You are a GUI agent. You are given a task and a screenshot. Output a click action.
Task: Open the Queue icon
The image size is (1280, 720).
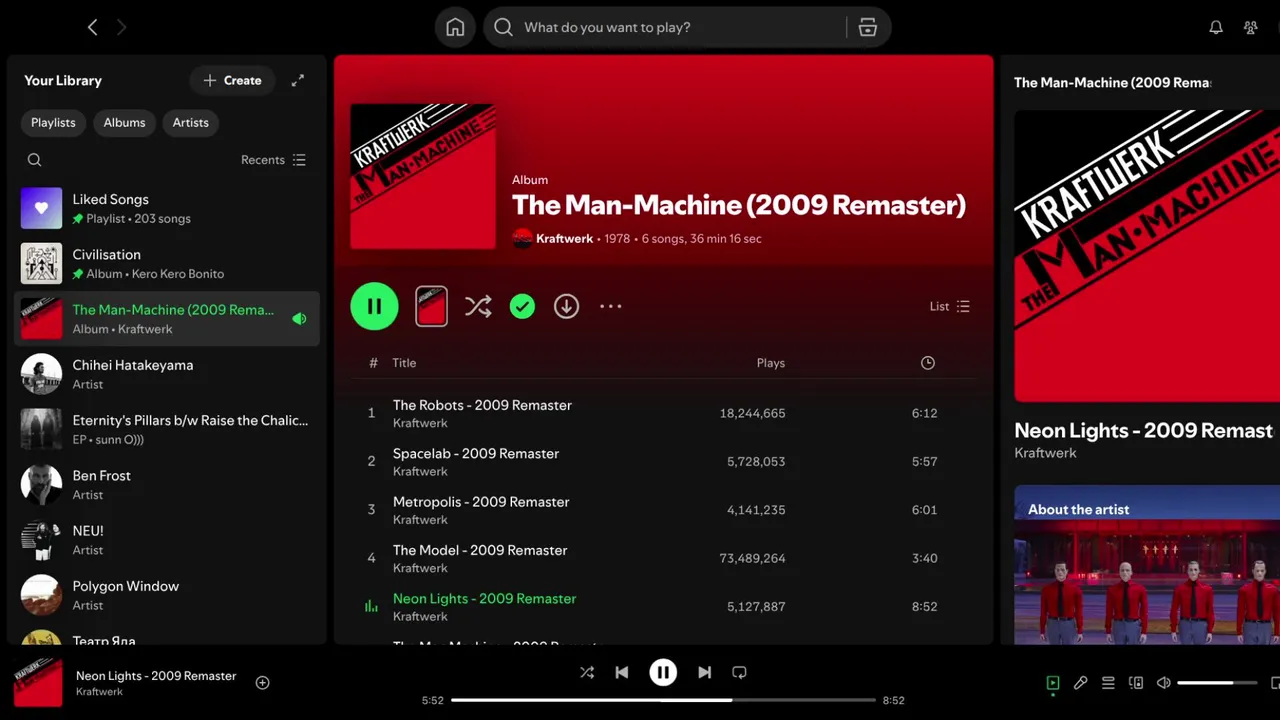1108,683
